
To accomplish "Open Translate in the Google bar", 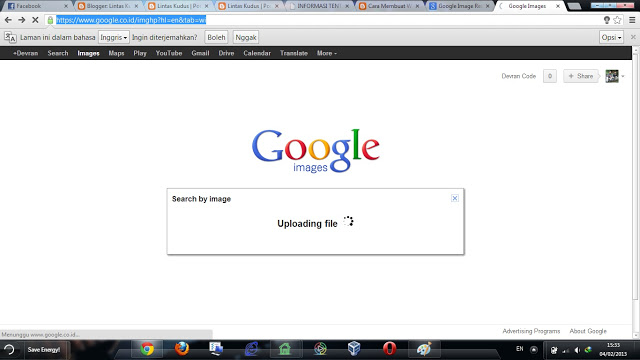I will click(x=294, y=53).
